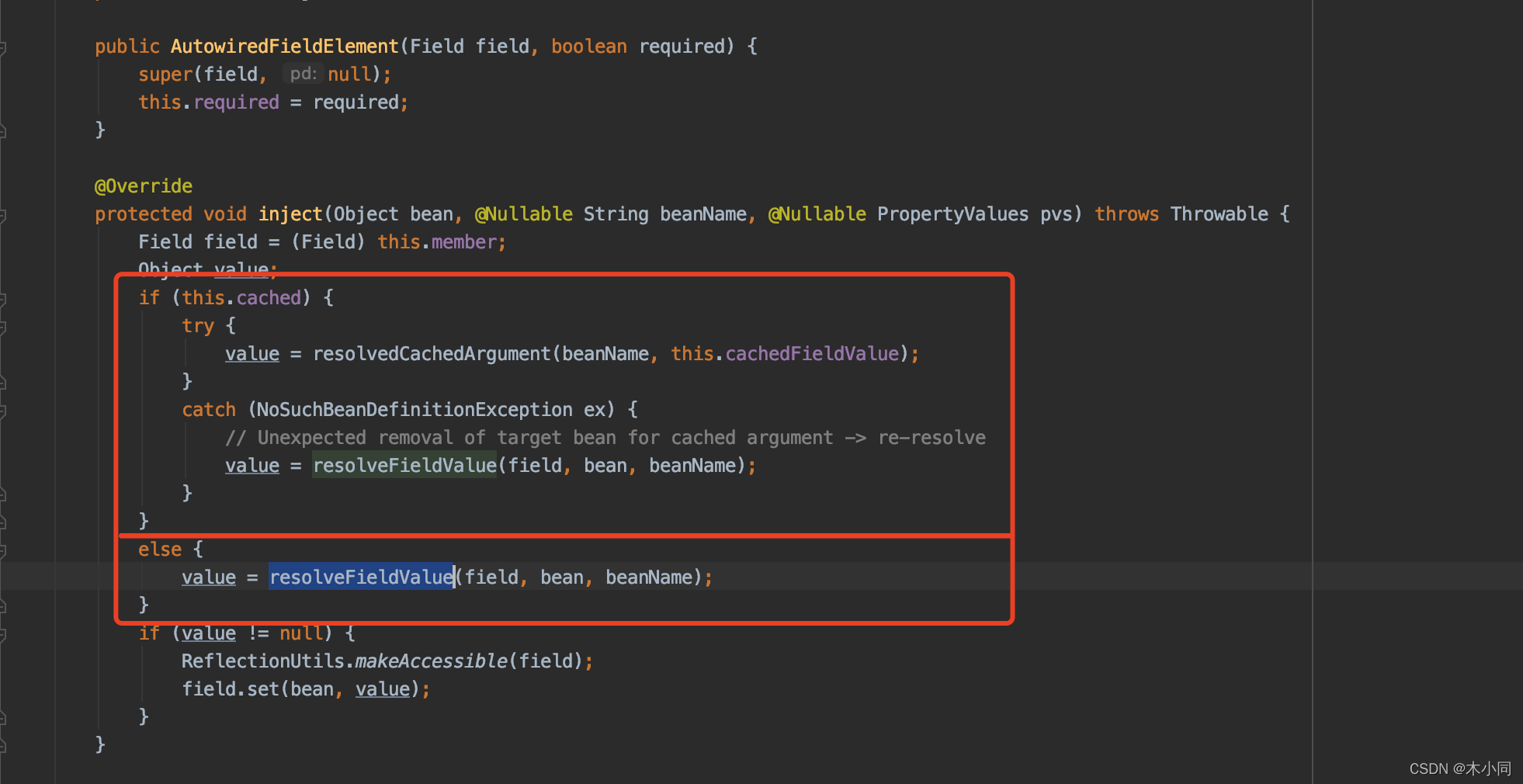1523x784 pixels.
Task: Click the Throwable type name
Action: pos(1219,214)
